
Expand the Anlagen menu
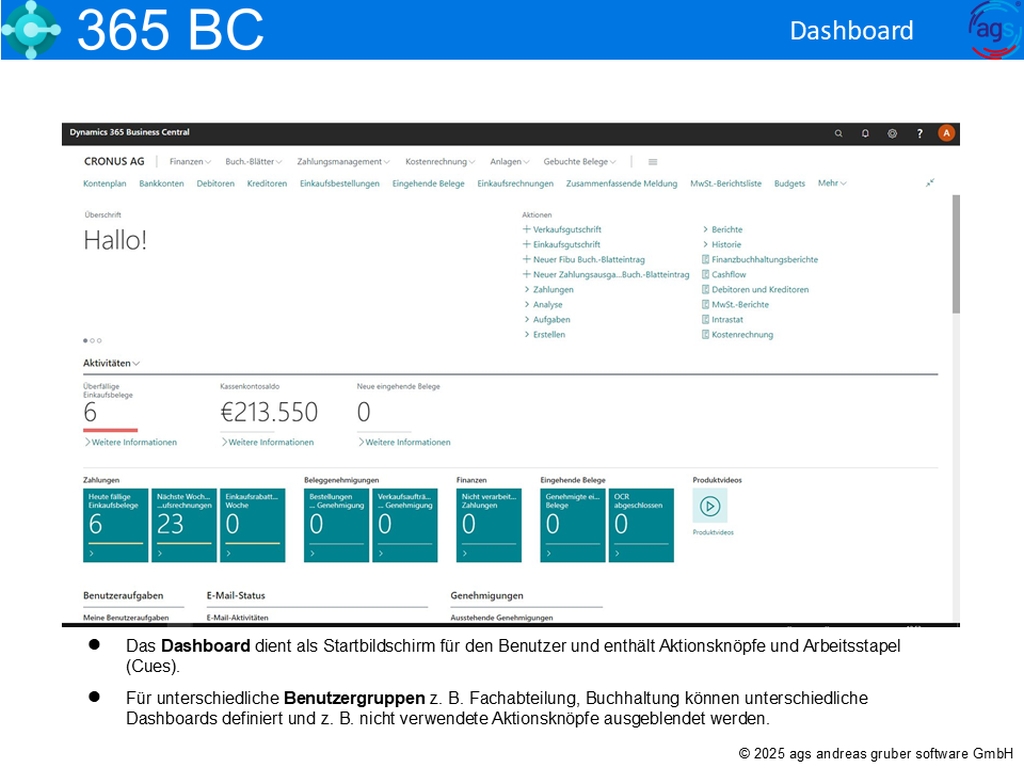click(x=509, y=161)
